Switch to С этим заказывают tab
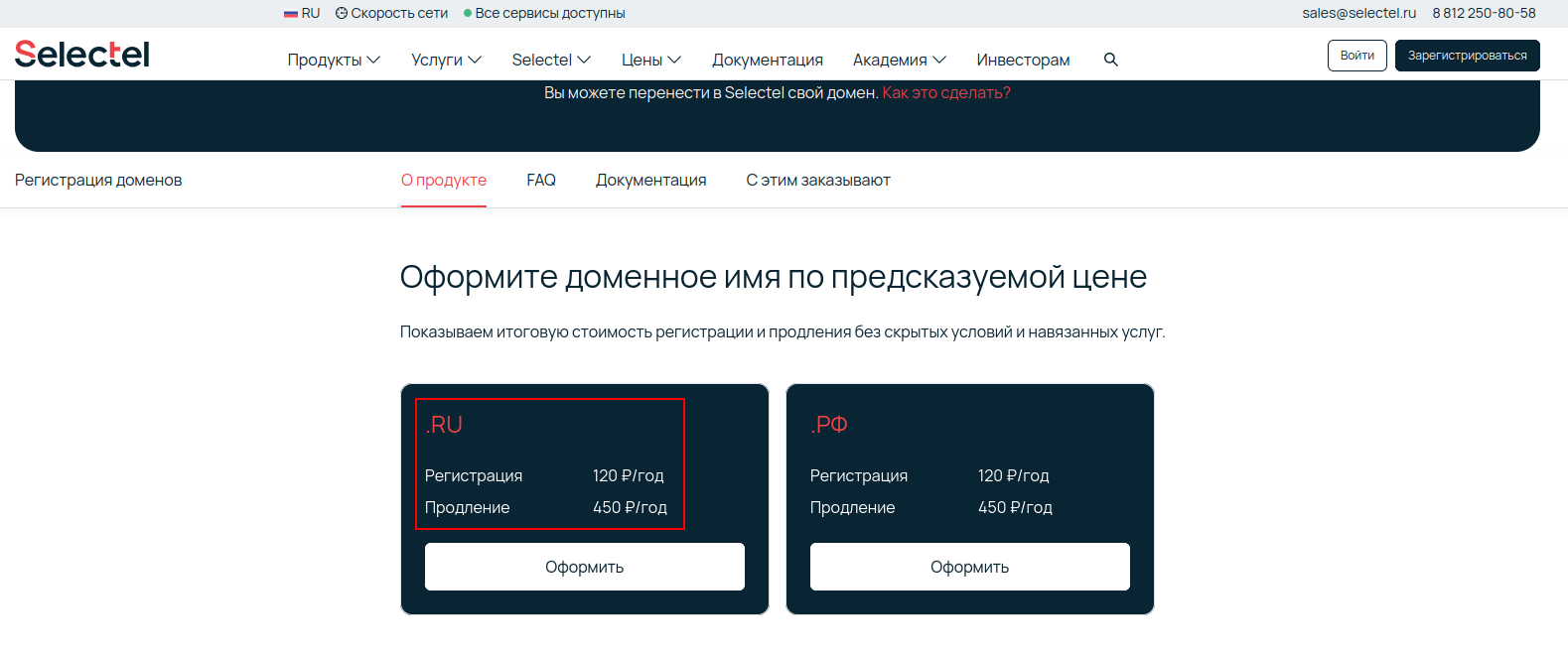The height and width of the screenshot is (655, 1568). [x=818, y=180]
